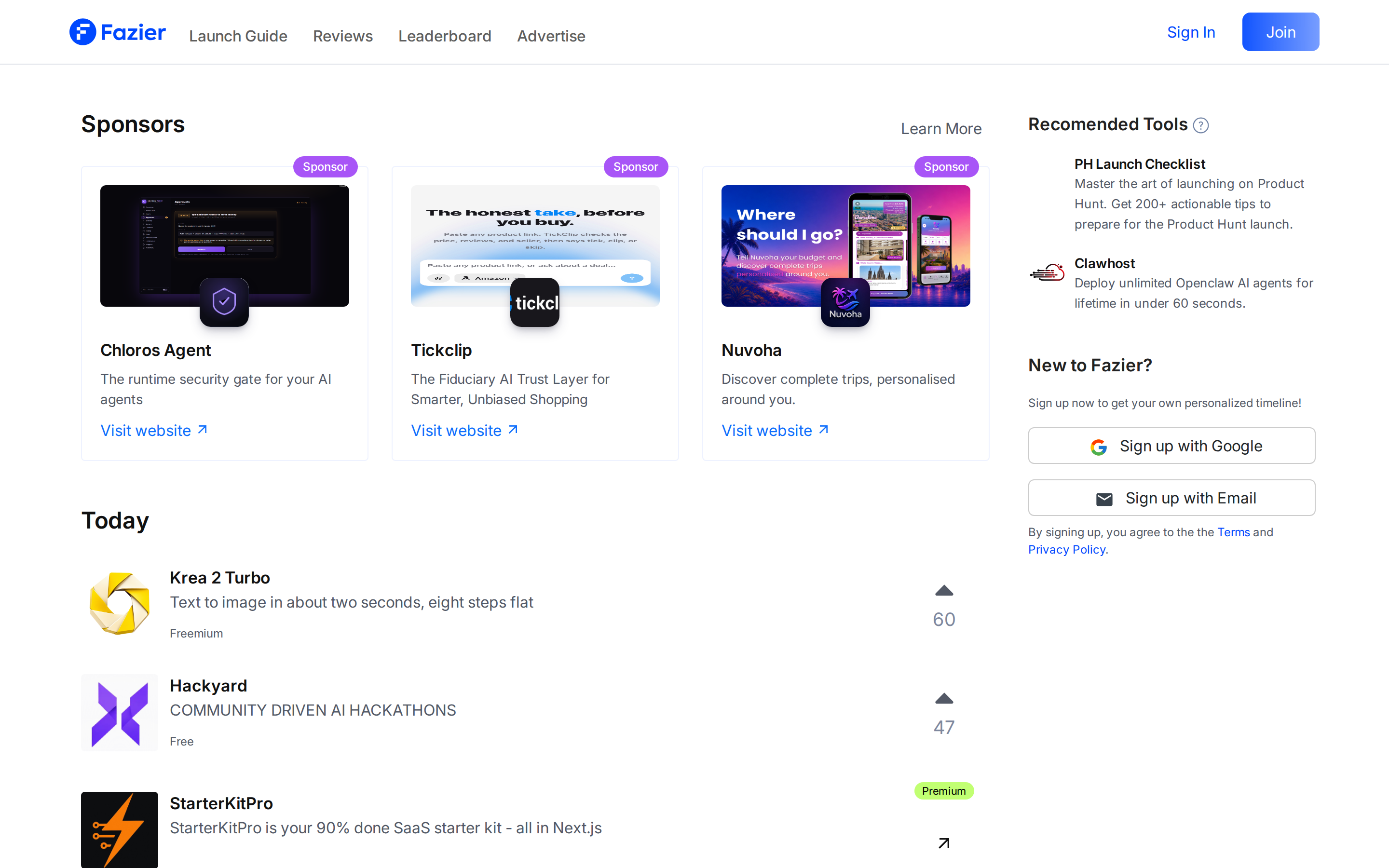Open the Terms link
Viewport: 1389px width, 868px height.
pos(1233,532)
